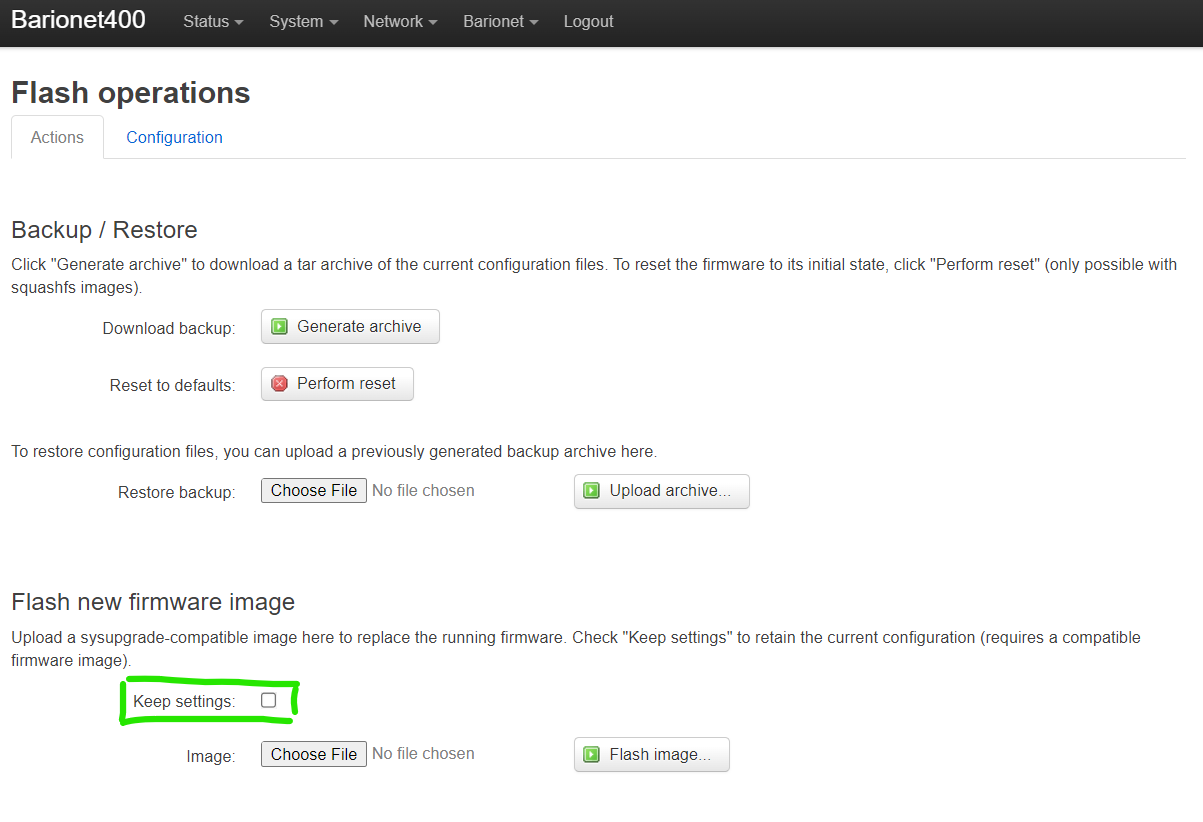The width and height of the screenshot is (1203, 822).
Task: Choose File for firmware Image
Action: (x=314, y=755)
